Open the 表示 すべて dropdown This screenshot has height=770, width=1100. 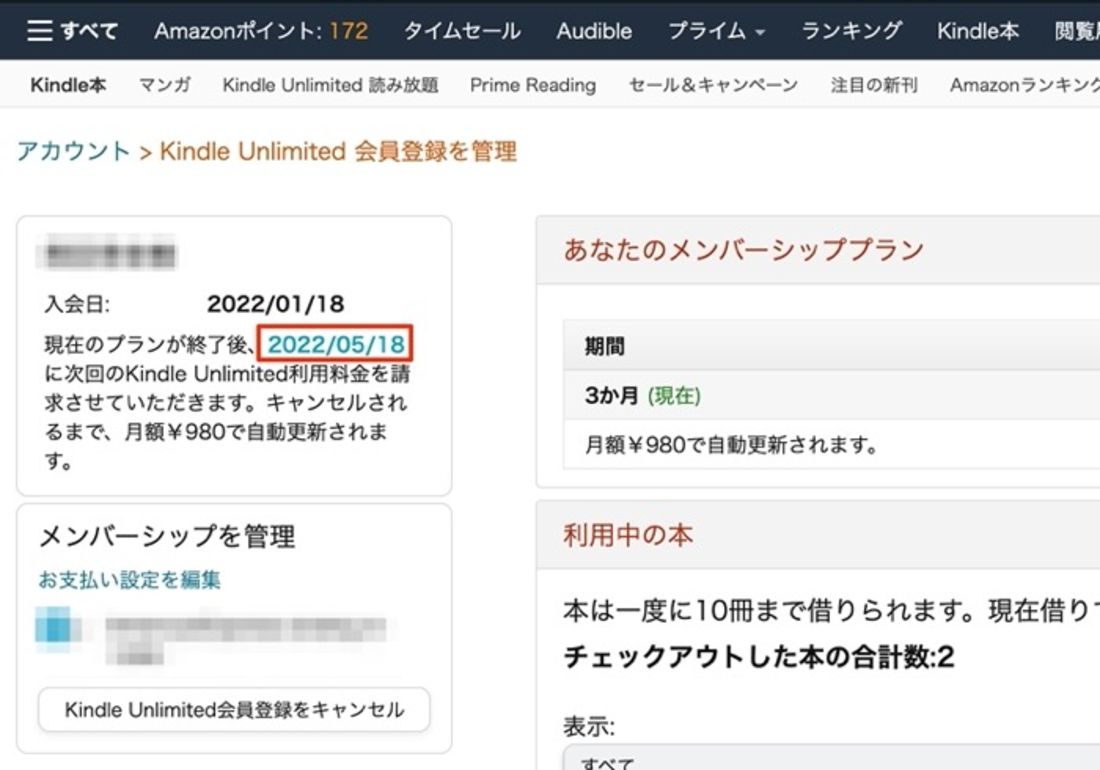831,758
